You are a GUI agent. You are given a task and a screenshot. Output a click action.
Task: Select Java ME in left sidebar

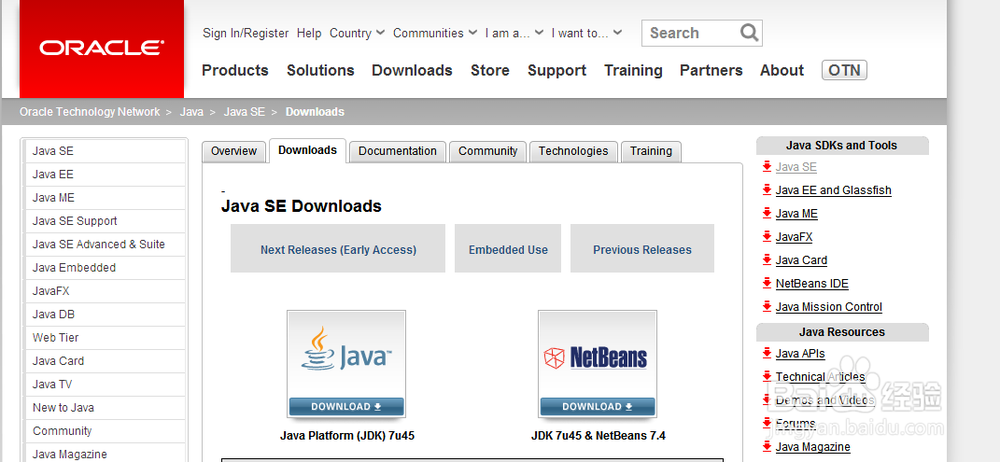(x=105, y=198)
